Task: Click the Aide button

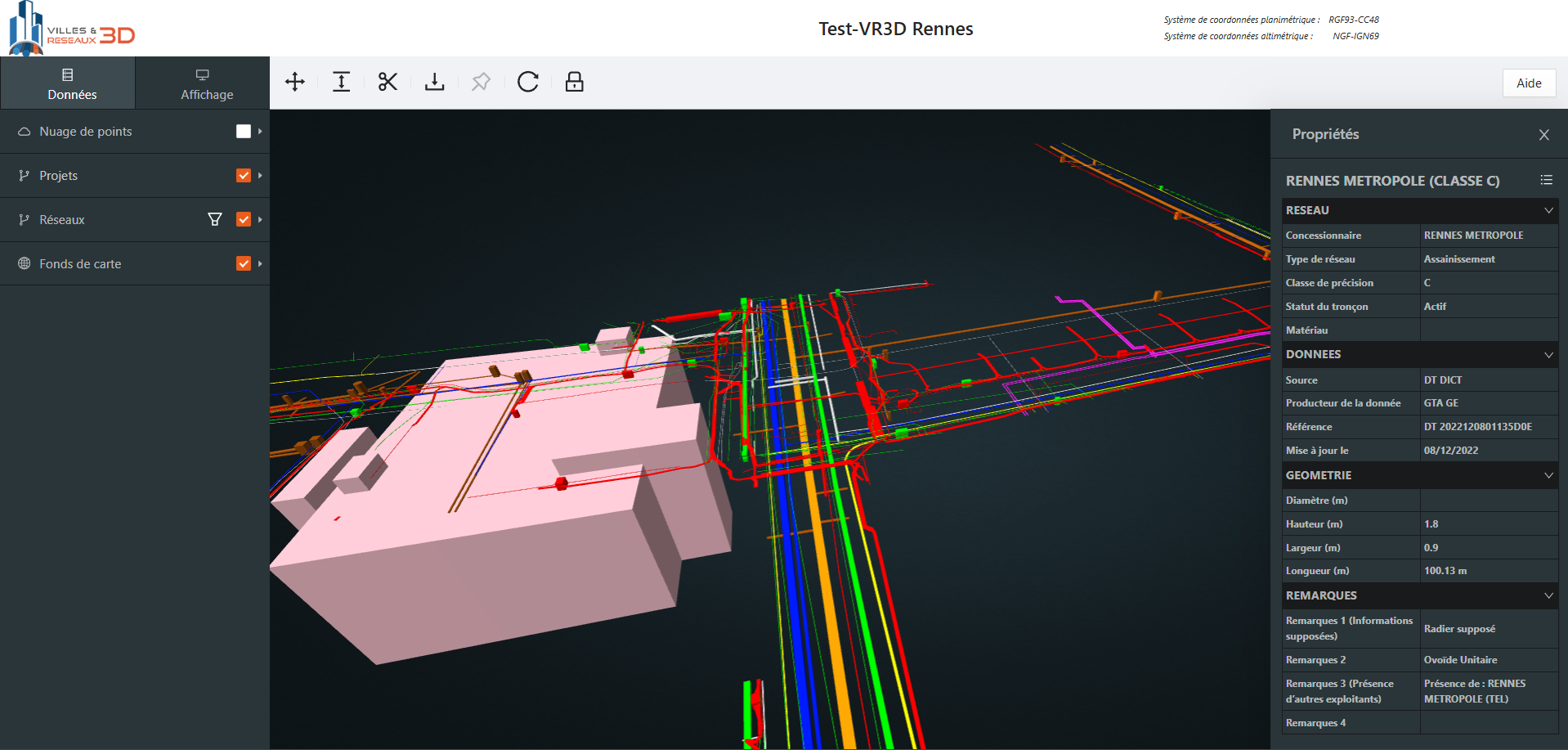Action: 1529,83
